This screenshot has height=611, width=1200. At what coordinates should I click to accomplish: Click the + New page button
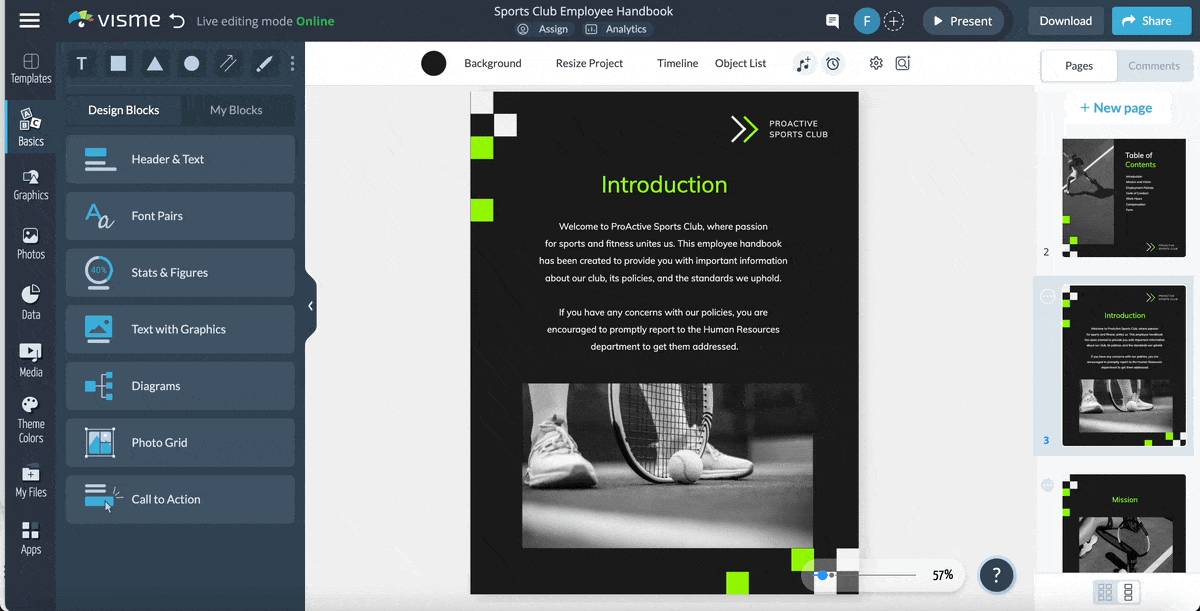point(1117,107)
